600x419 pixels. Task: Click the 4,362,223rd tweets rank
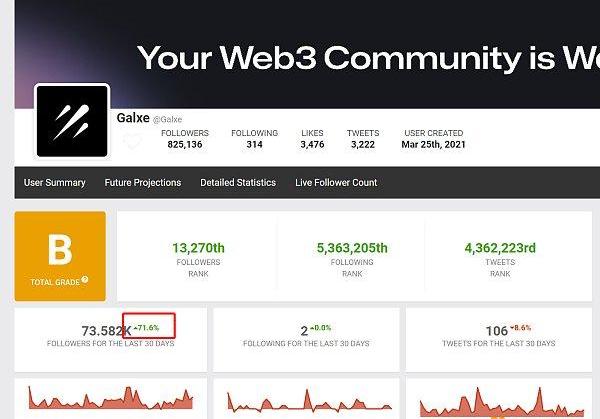coord(501,248)
